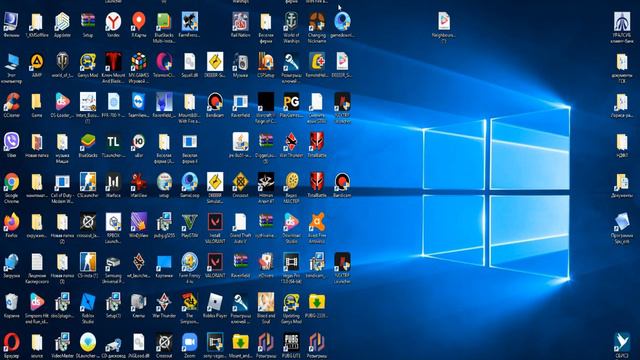Open the Документы shortcut folder
The image size is (640, 360).
click(x=622, y=182)
